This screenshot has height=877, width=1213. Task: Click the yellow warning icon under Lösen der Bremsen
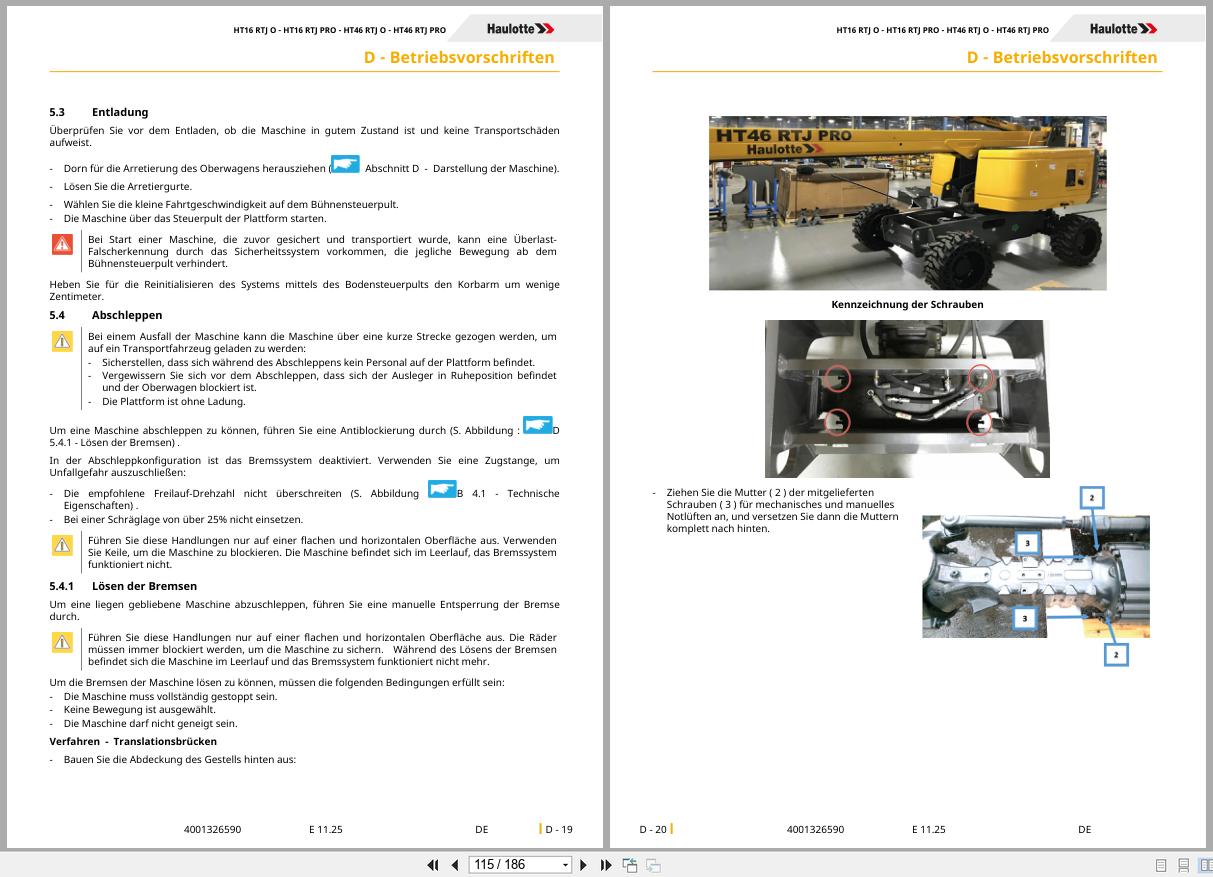click(x=63, y=642)
